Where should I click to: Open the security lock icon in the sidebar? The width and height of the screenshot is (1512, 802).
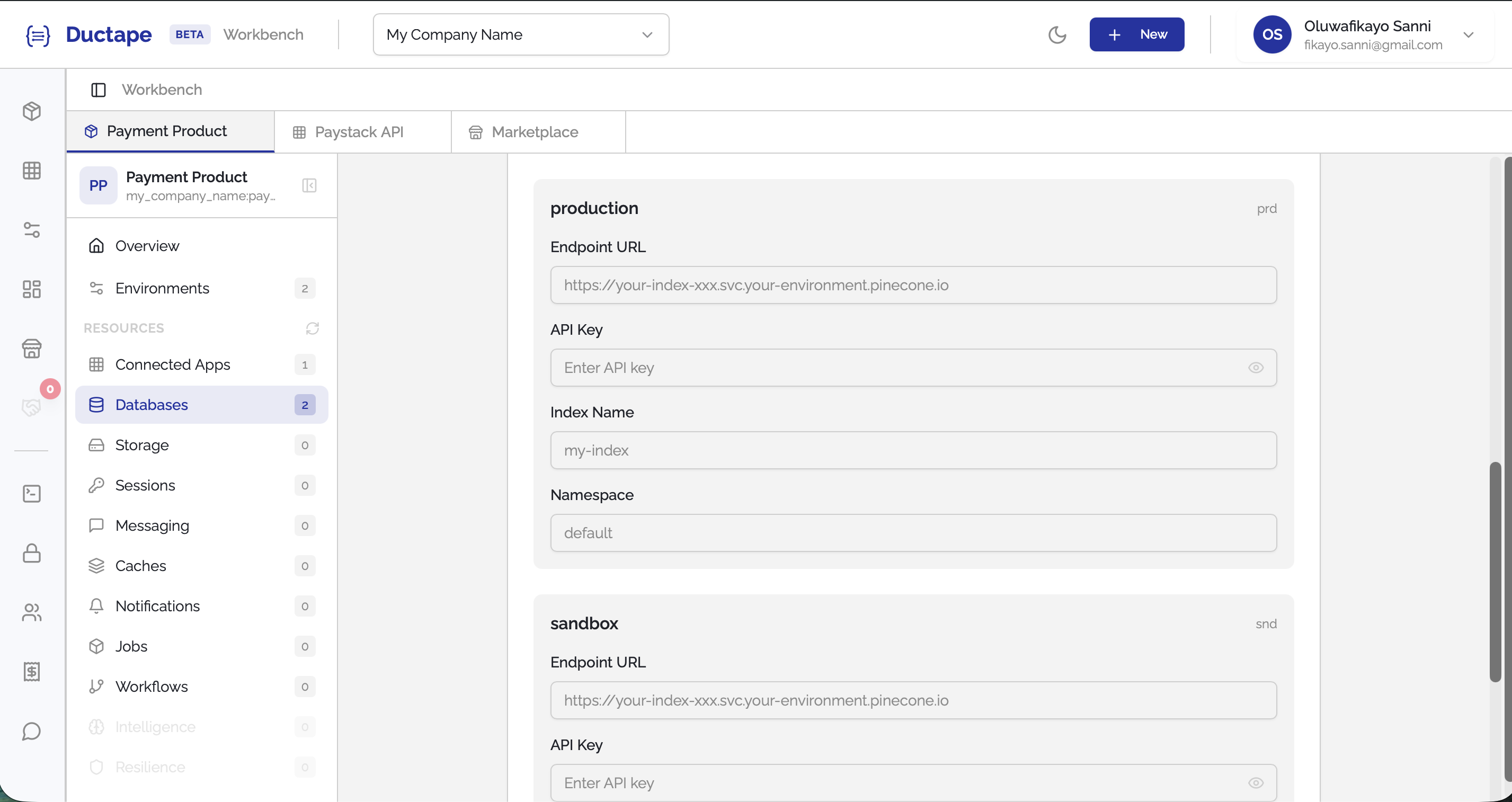pos(32,553)
